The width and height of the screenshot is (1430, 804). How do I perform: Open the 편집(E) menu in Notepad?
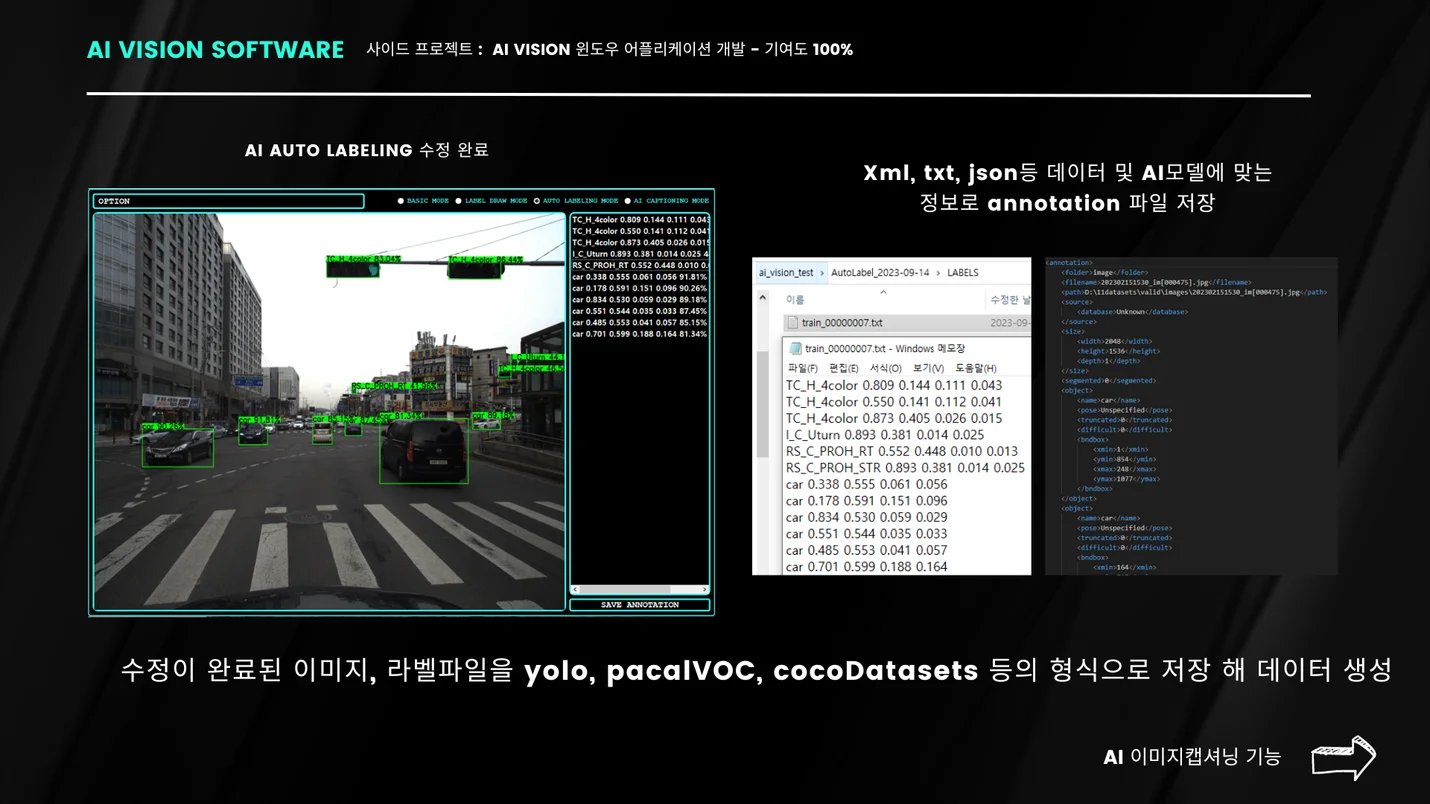coord(844,368)
